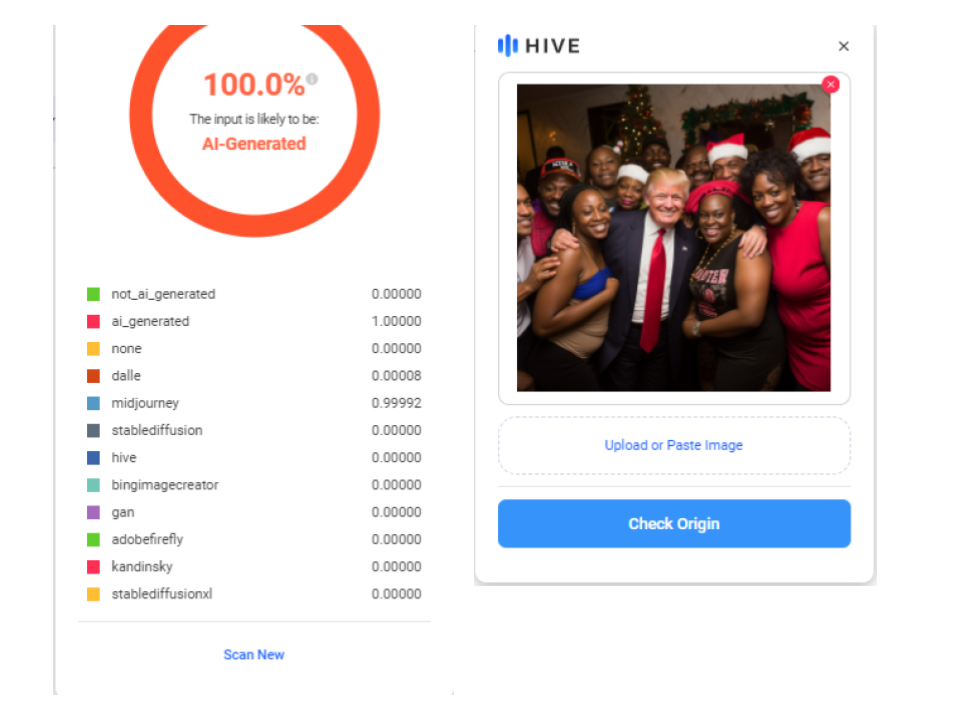Click the purple gan swatch
Viewport: 960px width, 720px height.
pyautogui.click(x=94, y=512)
